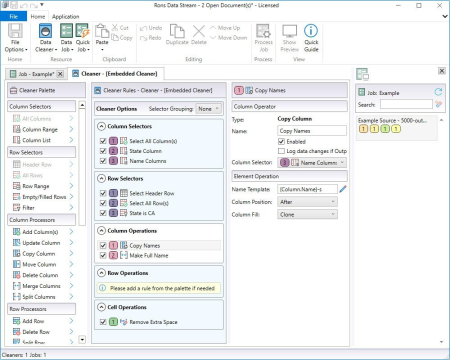
Task: Click the Search input field
Action: click(x=406, y=104)
